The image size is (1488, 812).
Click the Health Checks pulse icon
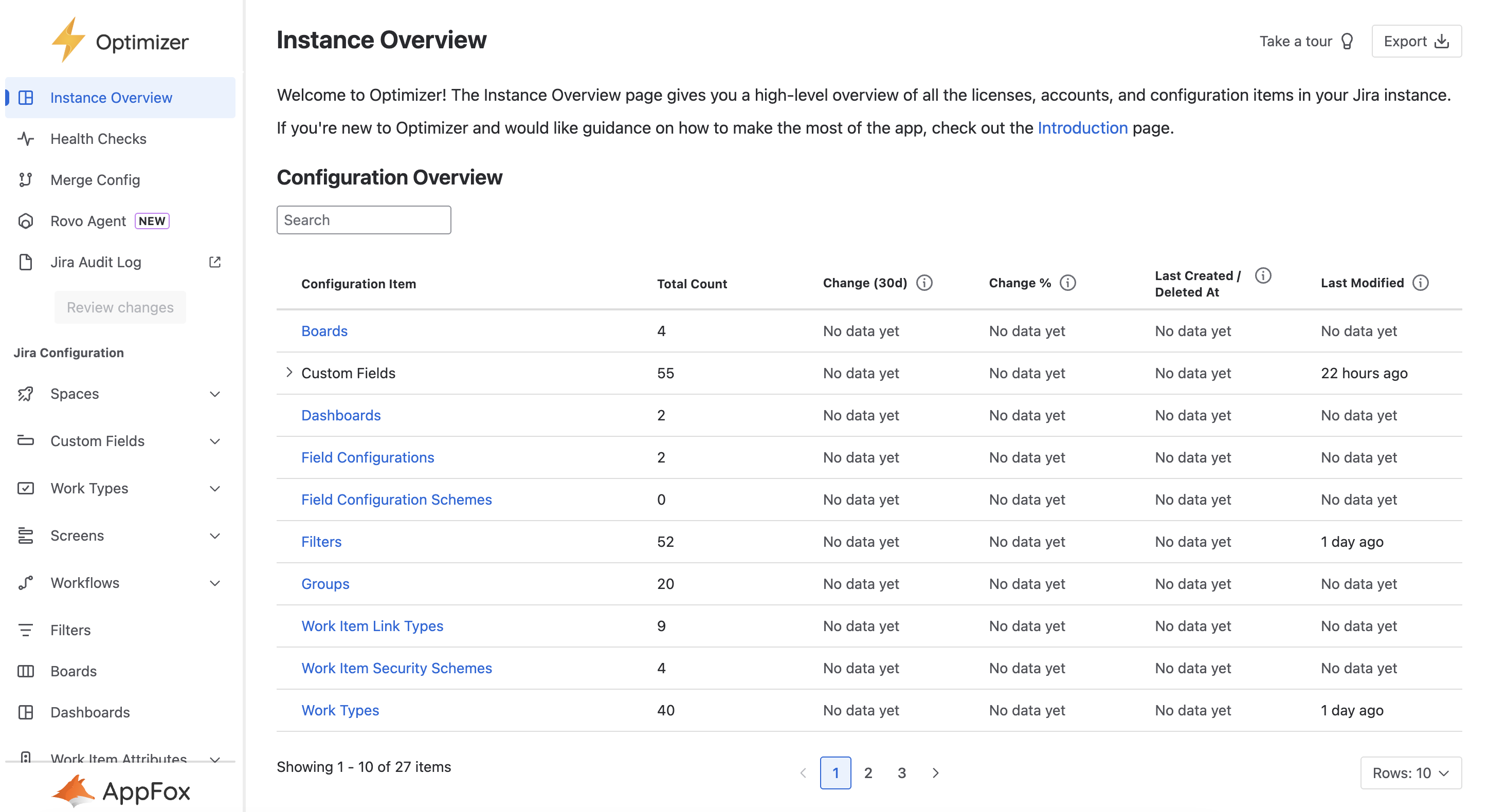click(25, 139)
